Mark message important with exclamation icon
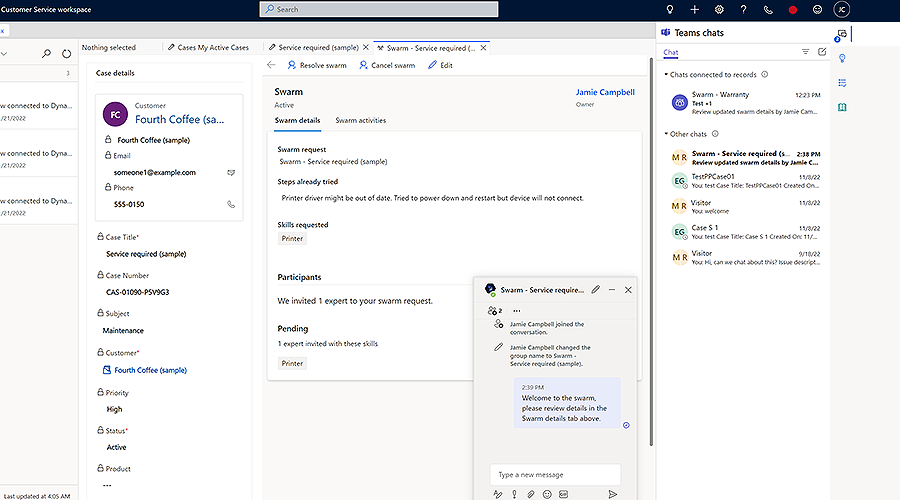This screenshot has height=500, width=900. [x=514, y=494]
